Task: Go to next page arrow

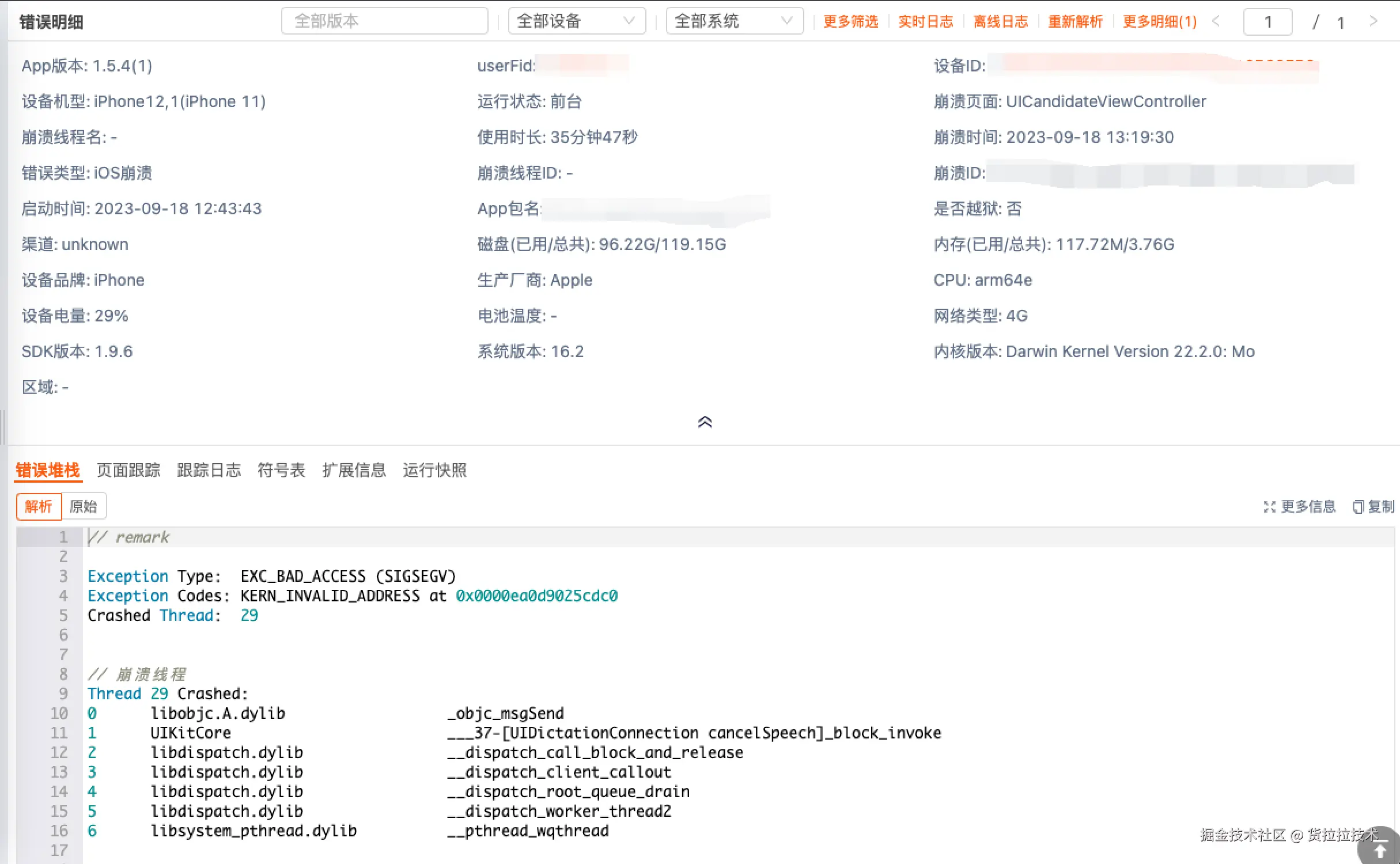Action: coord(1373,21)
